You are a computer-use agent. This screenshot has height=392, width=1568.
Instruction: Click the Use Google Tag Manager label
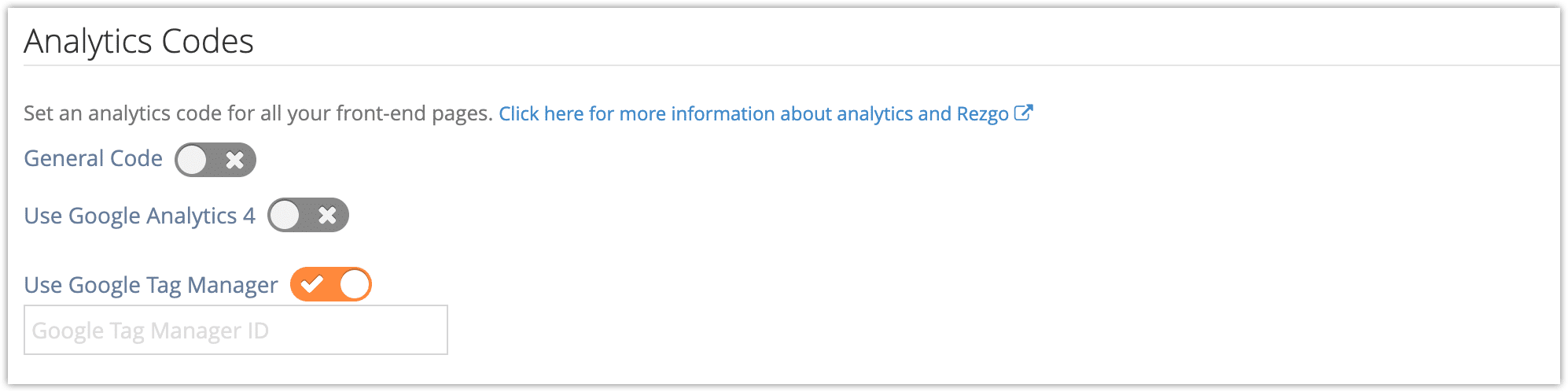coord(151,285)
